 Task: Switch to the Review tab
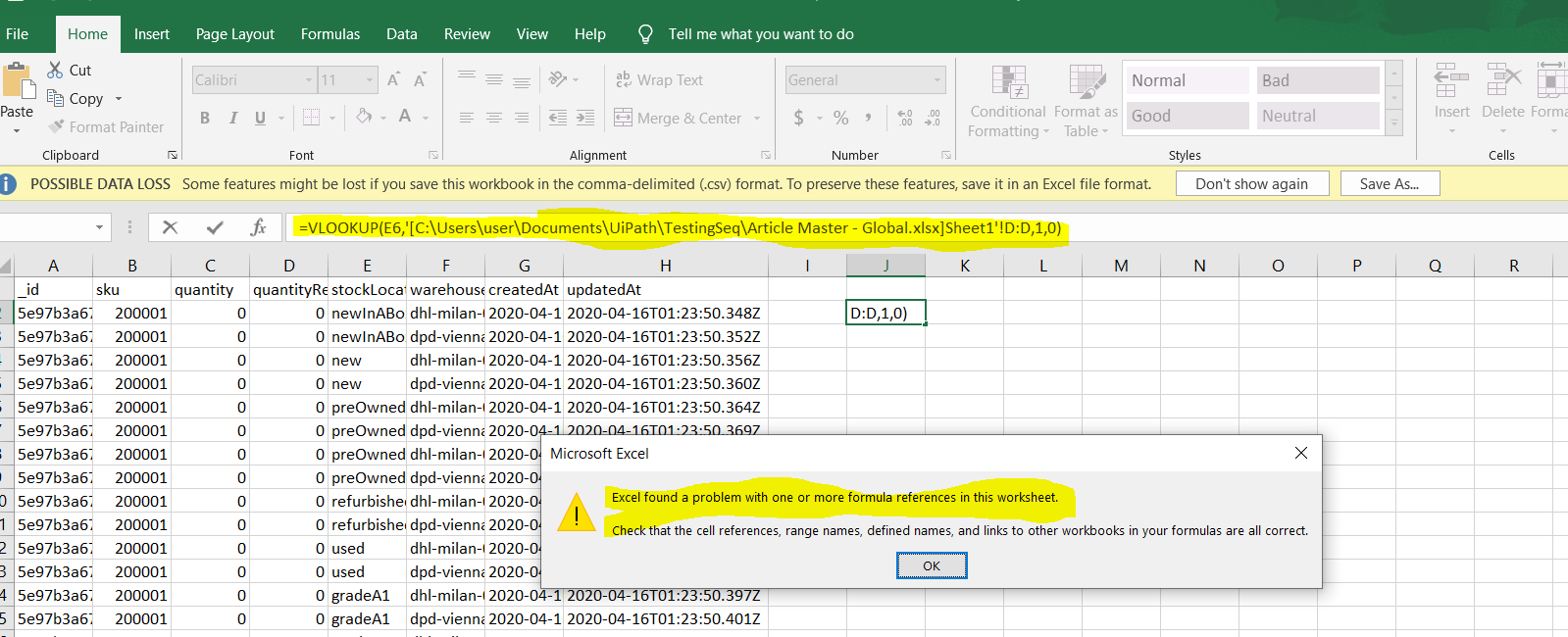point(467,34)
